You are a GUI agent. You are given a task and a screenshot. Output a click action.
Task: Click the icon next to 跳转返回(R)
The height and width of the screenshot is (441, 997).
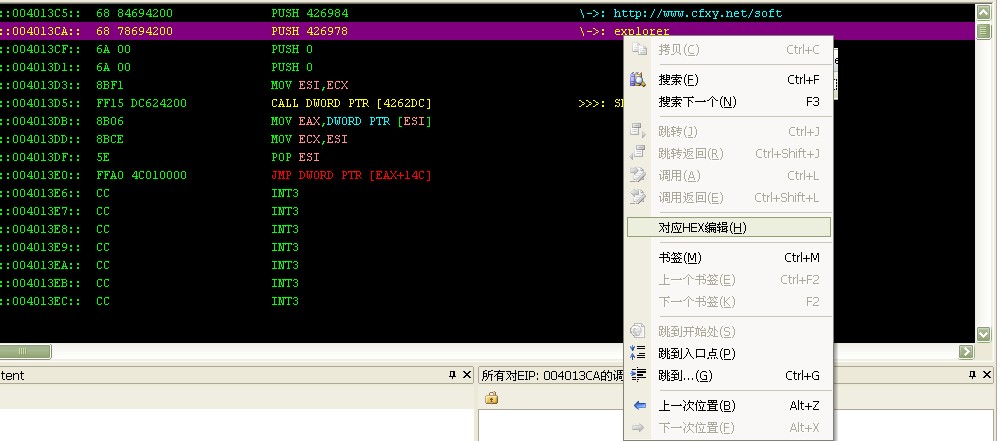638,153
